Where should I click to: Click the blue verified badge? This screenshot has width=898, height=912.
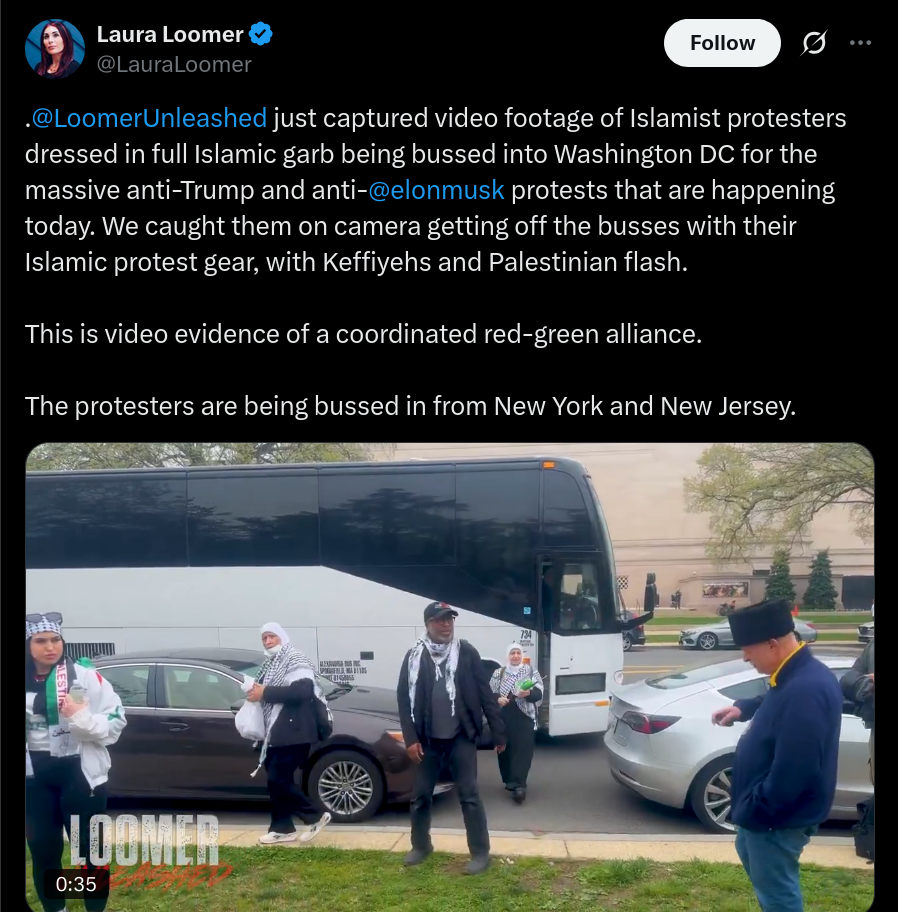261,34
